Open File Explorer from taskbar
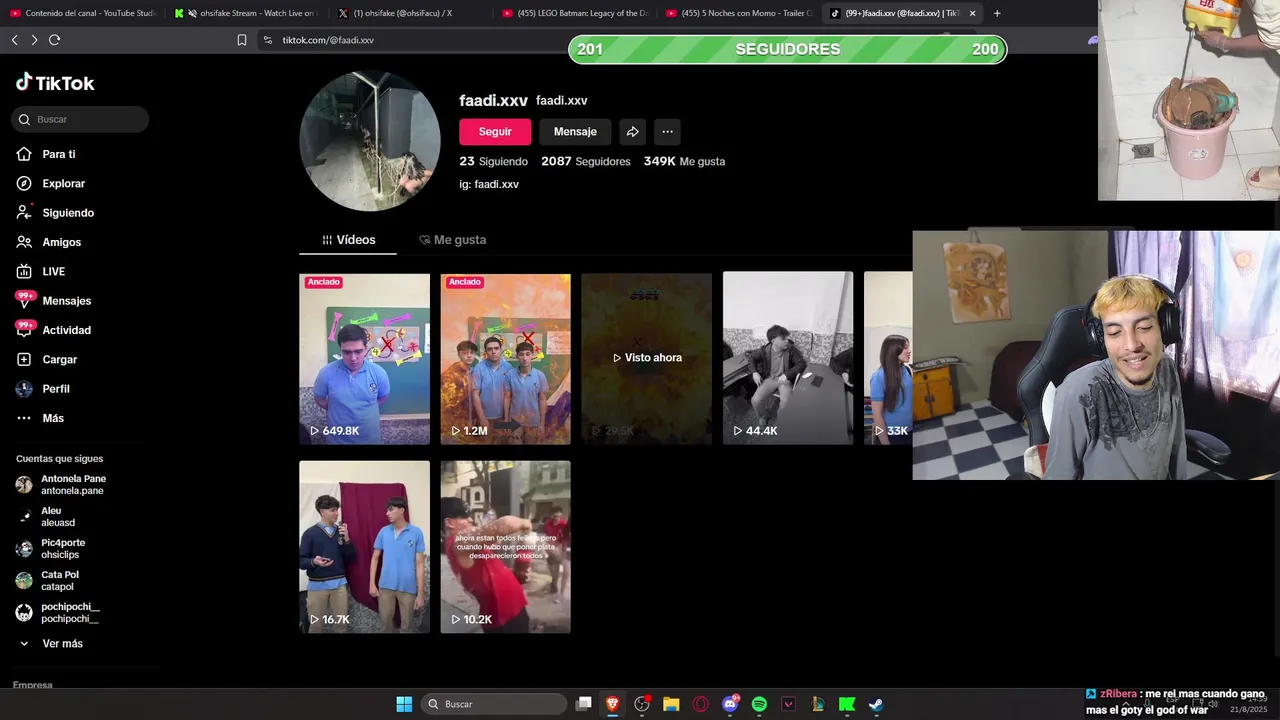 671,704
